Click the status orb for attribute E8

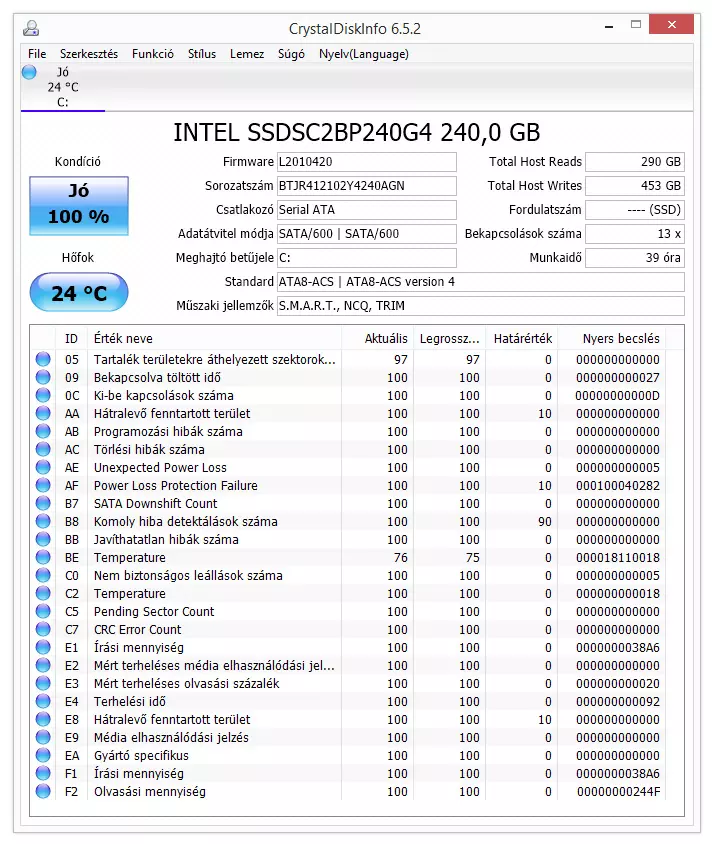(43, 719)
